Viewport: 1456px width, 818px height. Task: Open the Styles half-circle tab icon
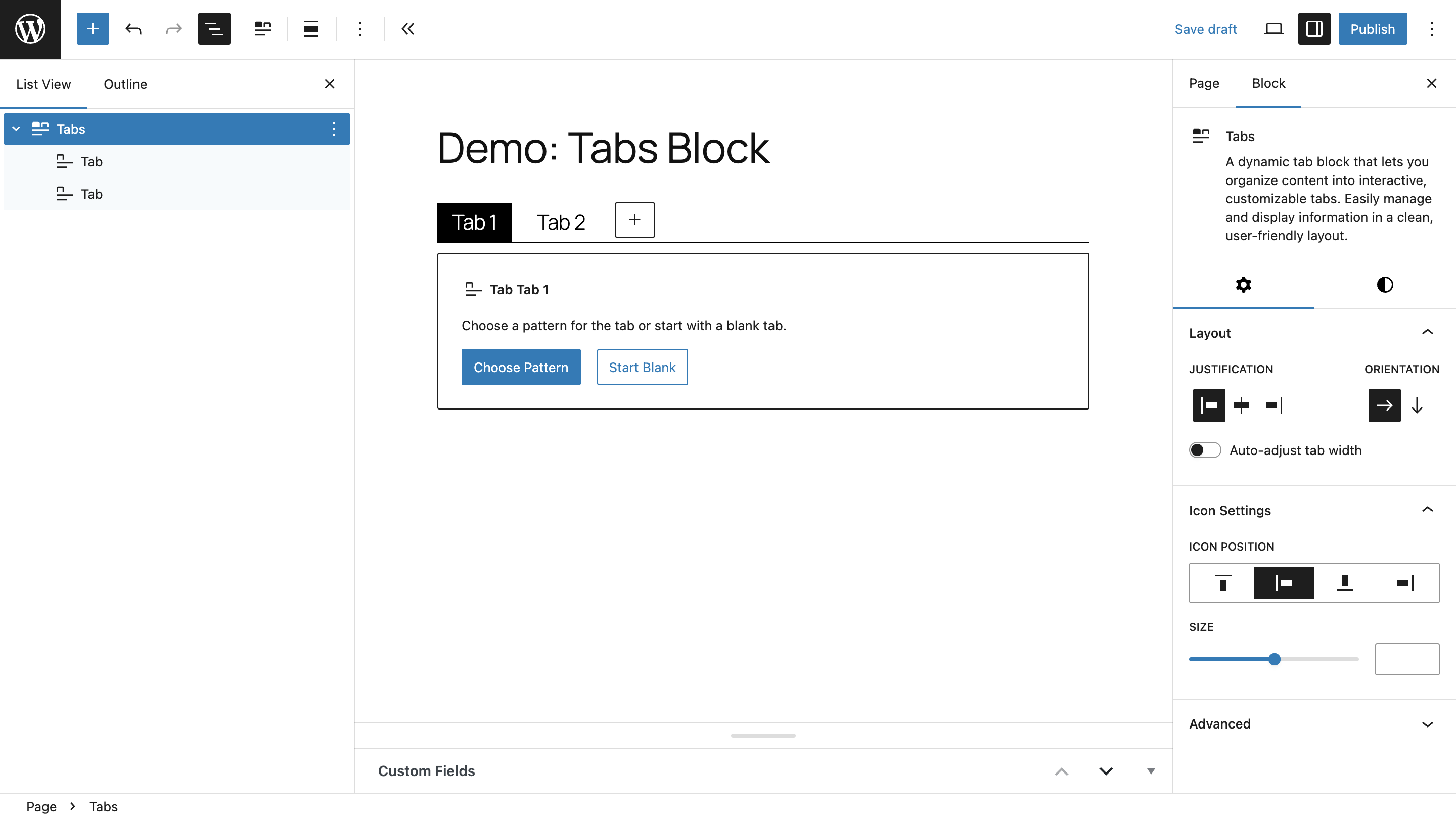click(x=1384, y=284)
